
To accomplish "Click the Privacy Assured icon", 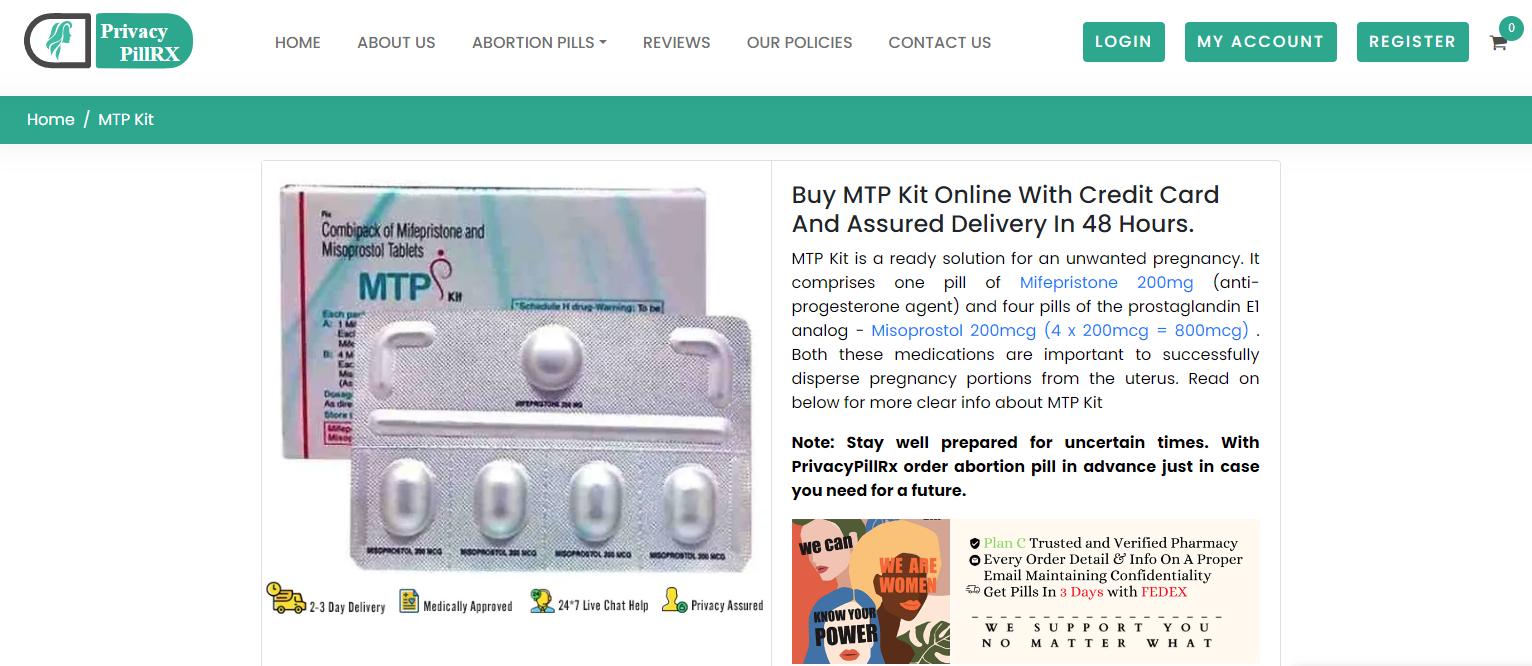I will tap(674, 600).
